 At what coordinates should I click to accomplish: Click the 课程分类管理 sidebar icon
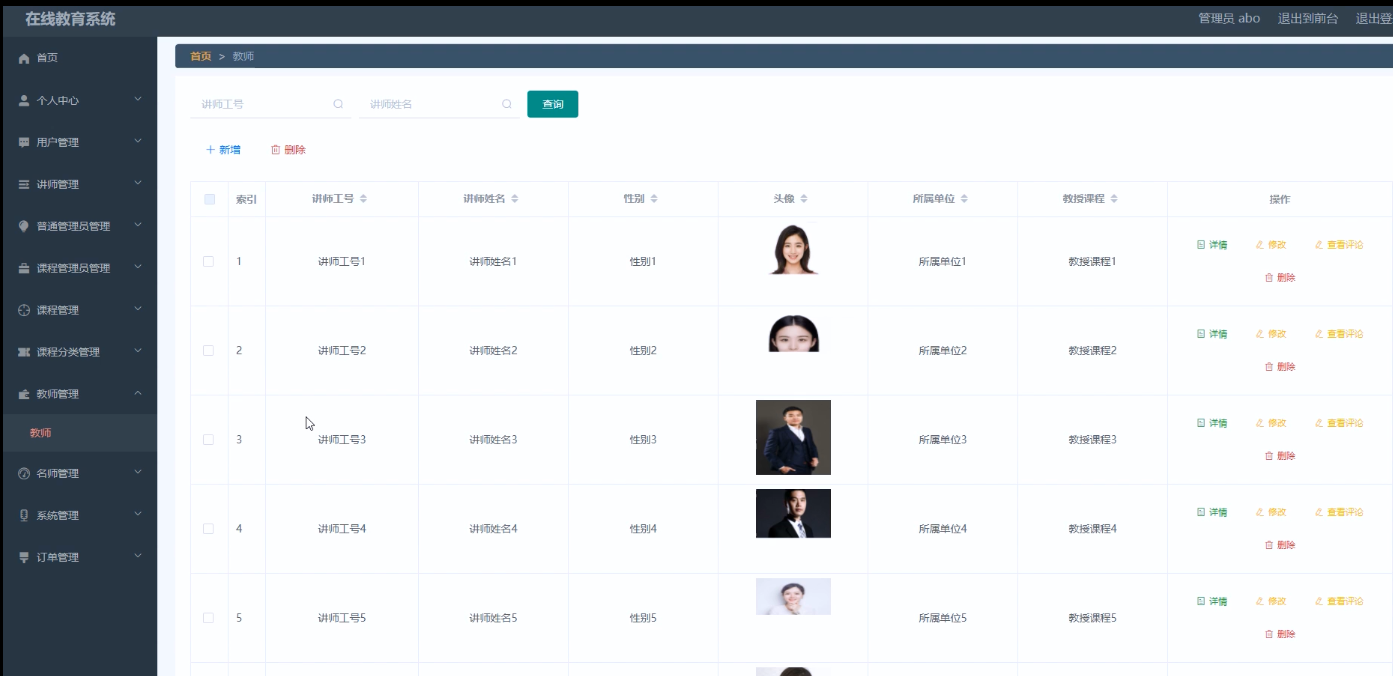(x=24, y=353)
